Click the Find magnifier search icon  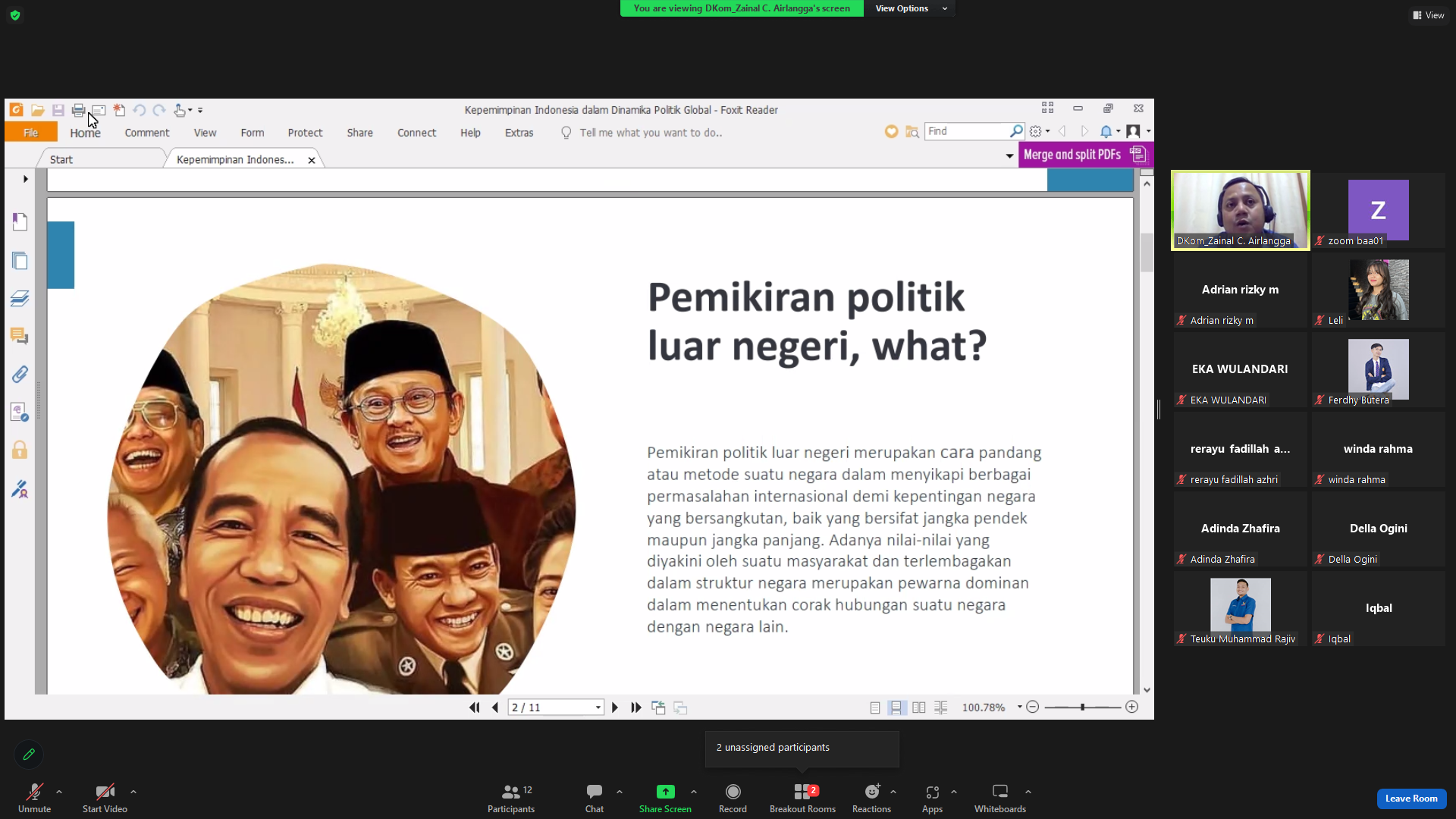click(1016, 131)
